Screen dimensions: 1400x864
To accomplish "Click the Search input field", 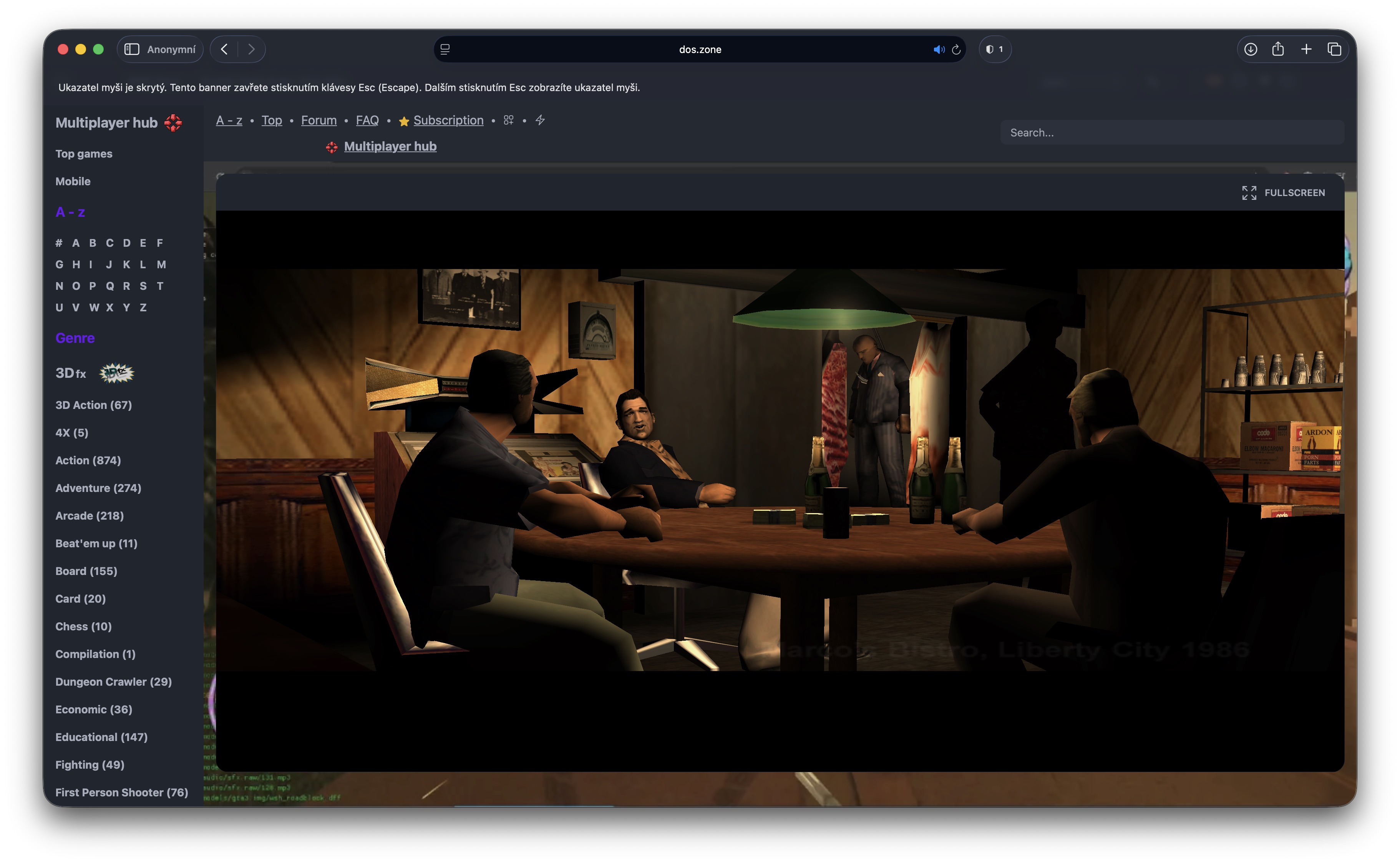I will click(1171, 133).
